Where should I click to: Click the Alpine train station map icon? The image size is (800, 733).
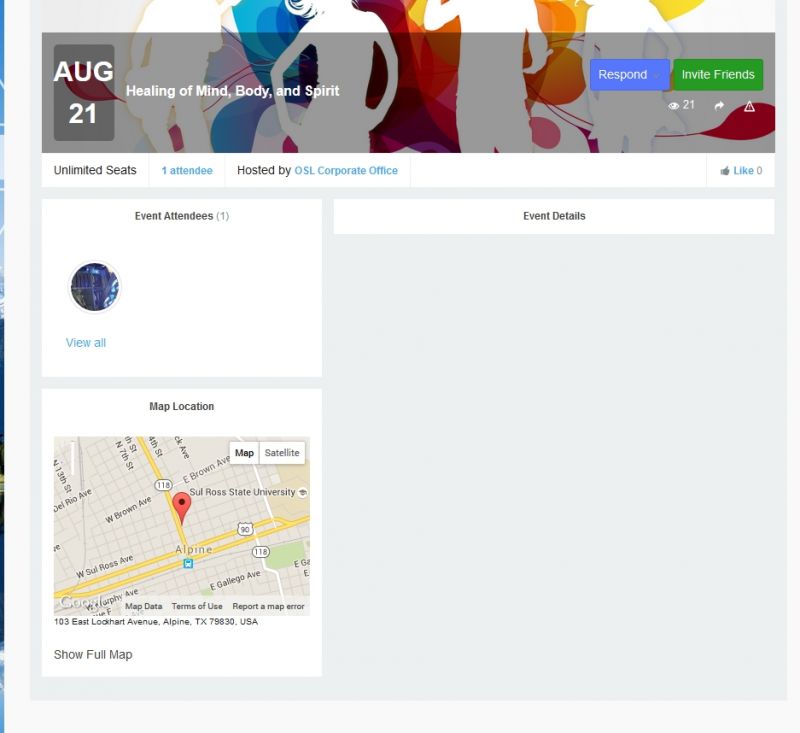pyautogui.click(x=188, y=564)
